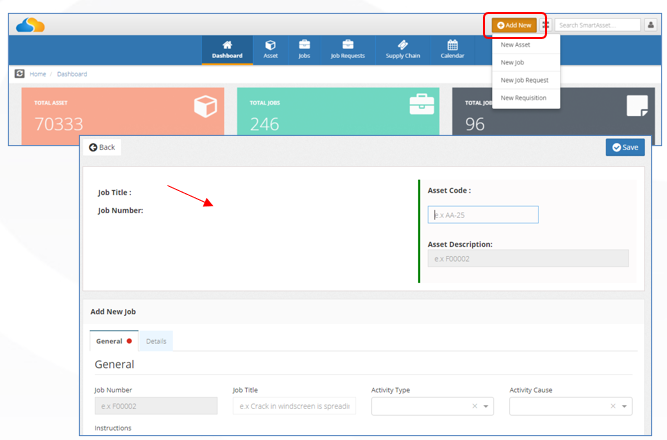Image resolution: width=667 pixels, height=440 pixels.
Task: Focus the Asset Code input
Action: tap(483, 215)
